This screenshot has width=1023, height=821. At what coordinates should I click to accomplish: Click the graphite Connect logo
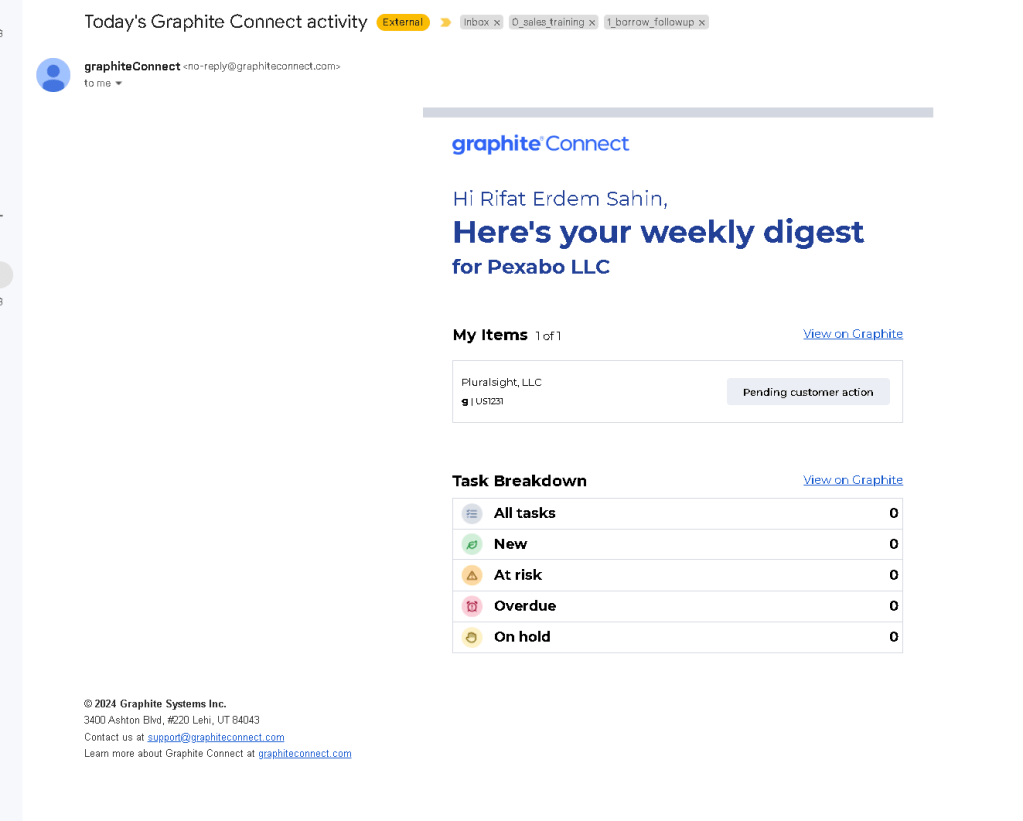point(540,144)
